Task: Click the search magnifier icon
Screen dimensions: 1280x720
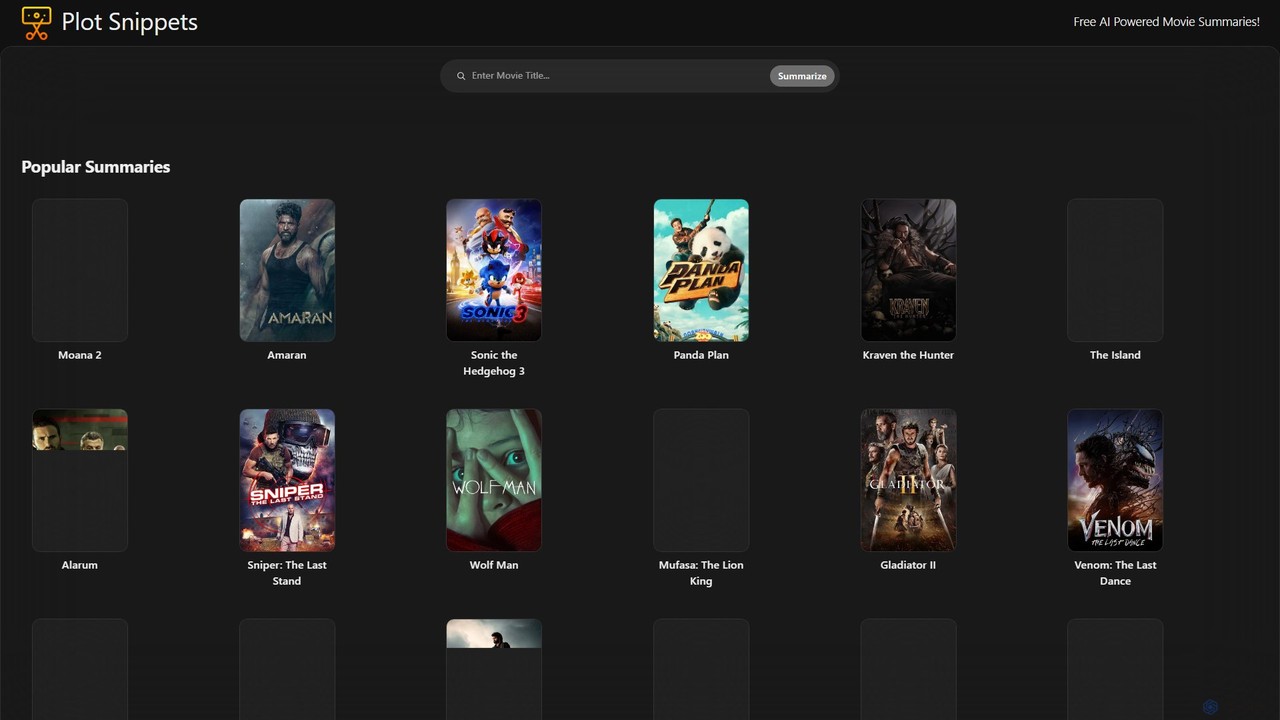Action: click(x=461, y=76)
